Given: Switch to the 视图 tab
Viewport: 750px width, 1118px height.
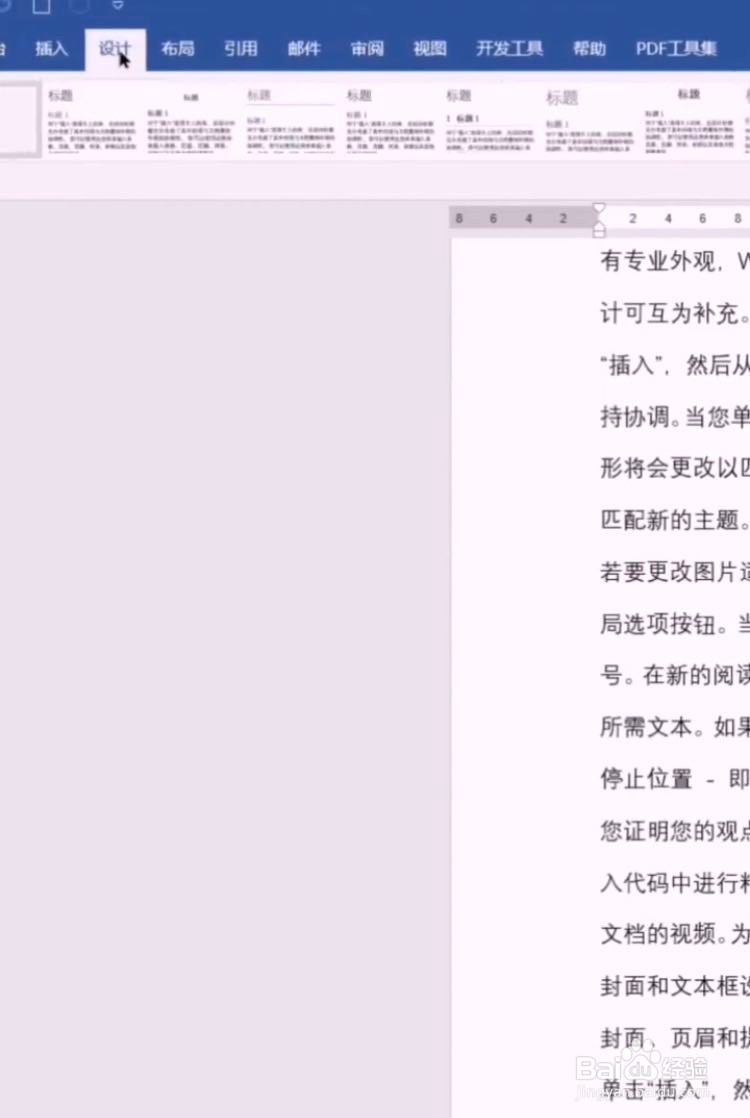Looking at the screenshot, I should point(430,48).
